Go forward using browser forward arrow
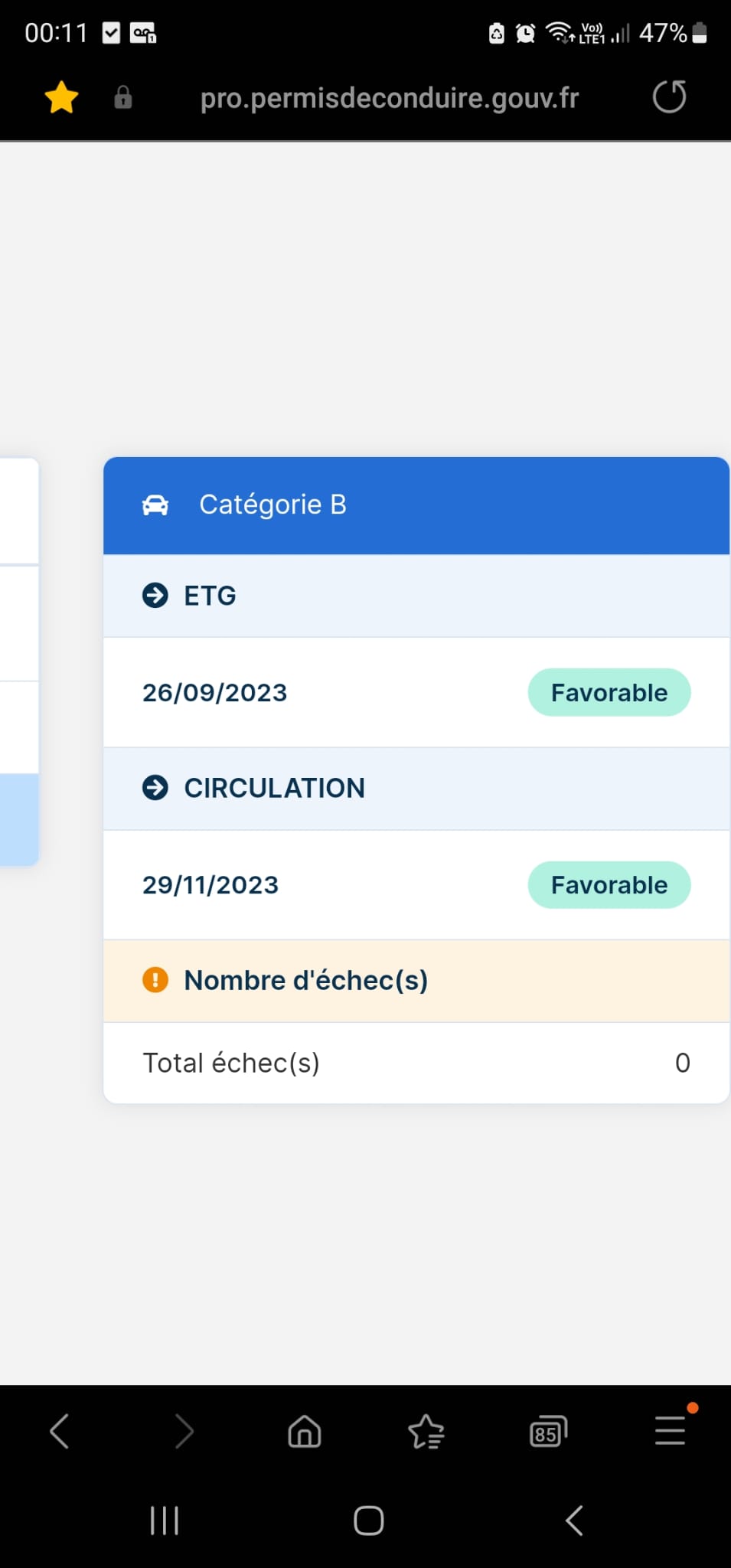 [x=184, y=1431]
